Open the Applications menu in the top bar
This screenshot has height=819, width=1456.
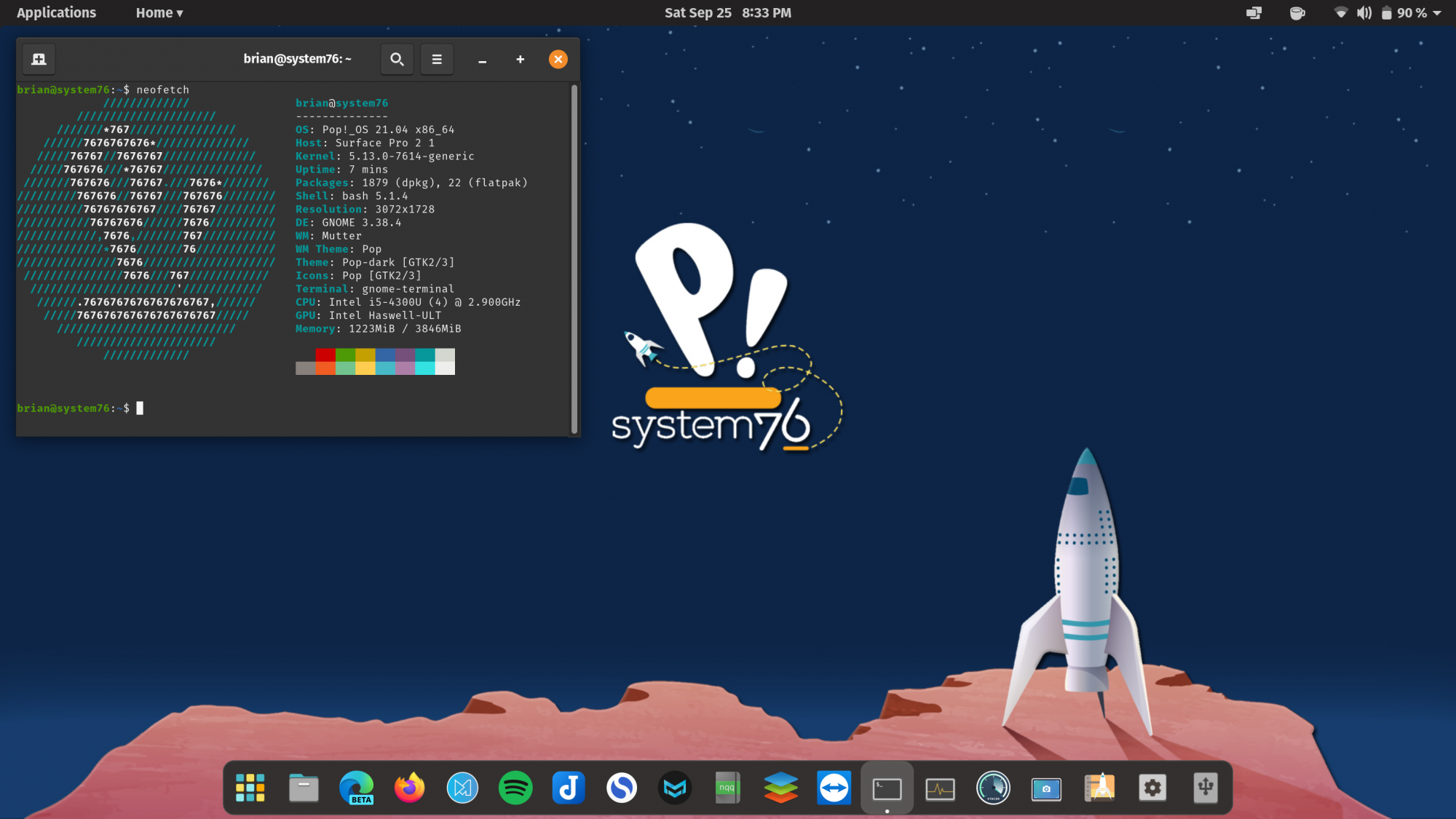(56, 13)
